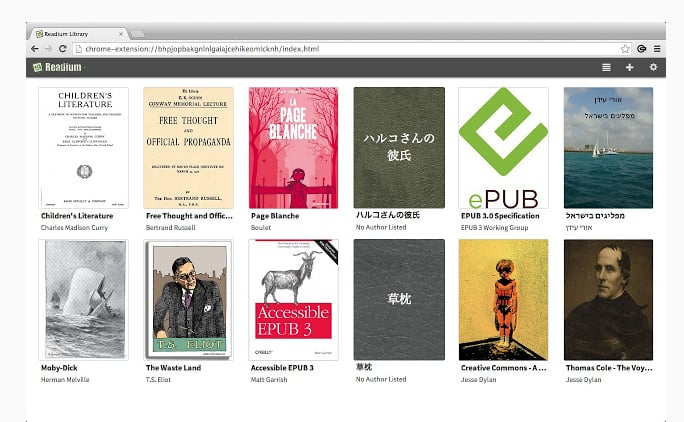Click Moby-Dick title link
This screenshot has height=422, width=684.
(59, 368)
